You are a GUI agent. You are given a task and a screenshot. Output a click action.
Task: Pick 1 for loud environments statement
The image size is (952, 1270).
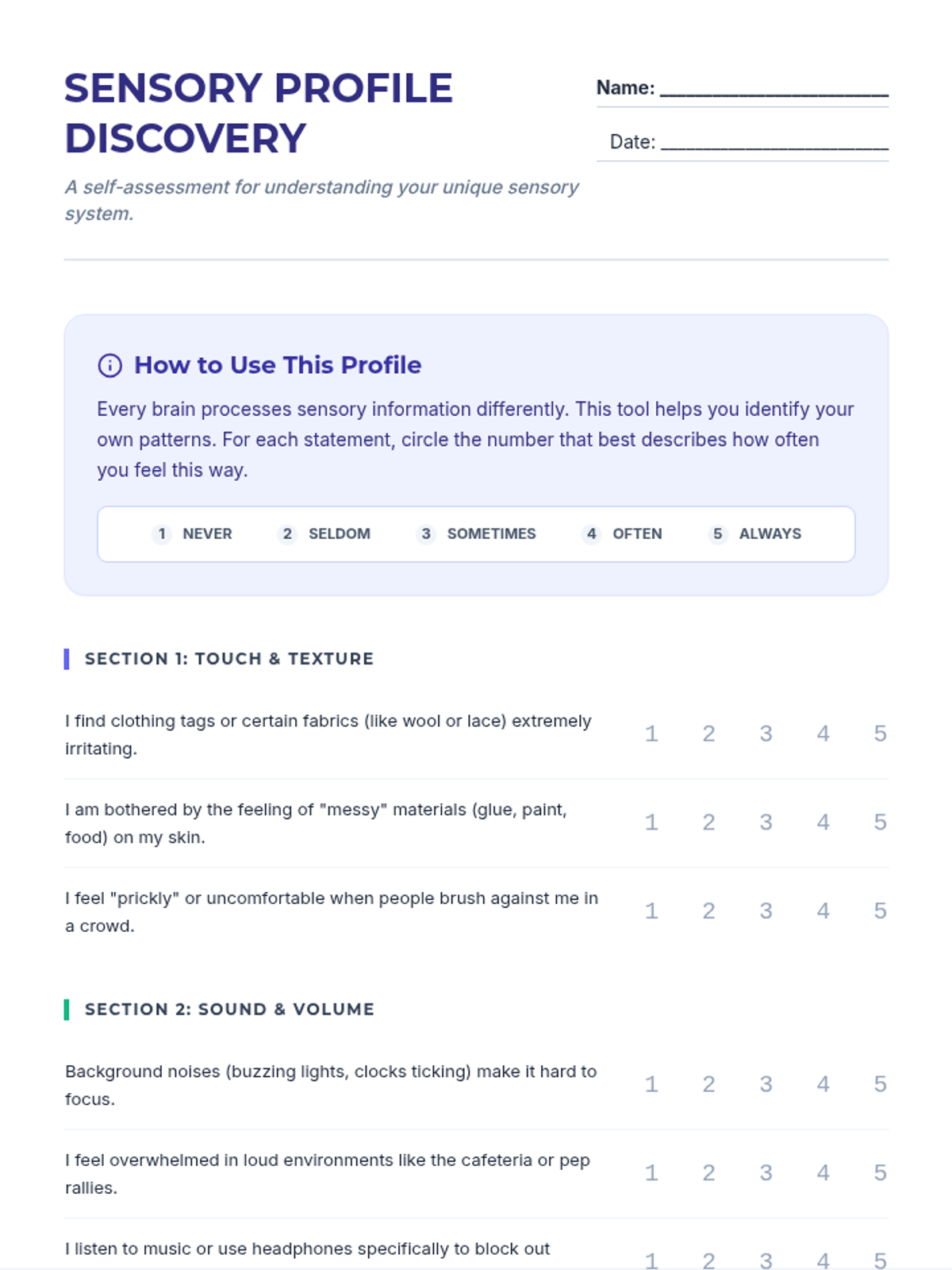point(651,1173)
